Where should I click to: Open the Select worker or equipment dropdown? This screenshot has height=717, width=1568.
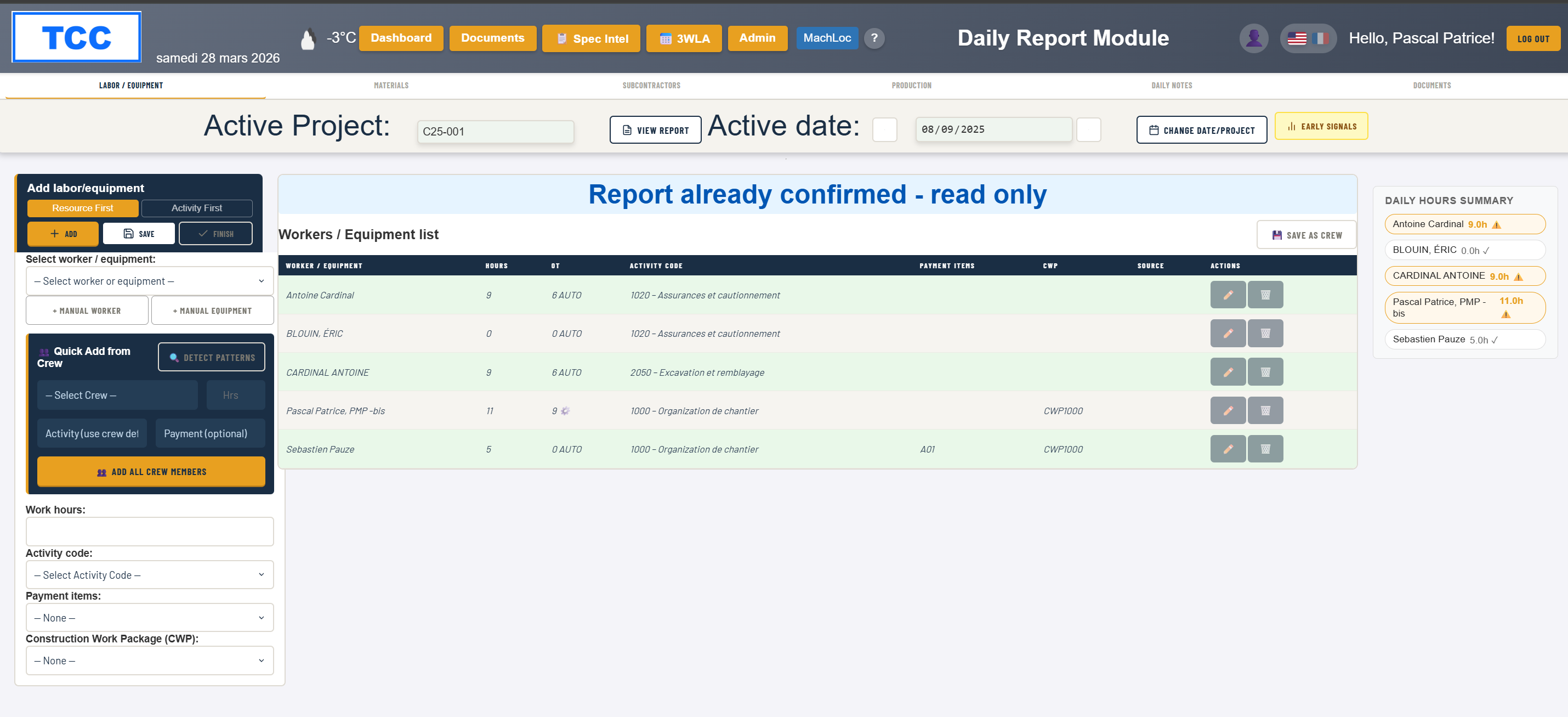[150, 281]
